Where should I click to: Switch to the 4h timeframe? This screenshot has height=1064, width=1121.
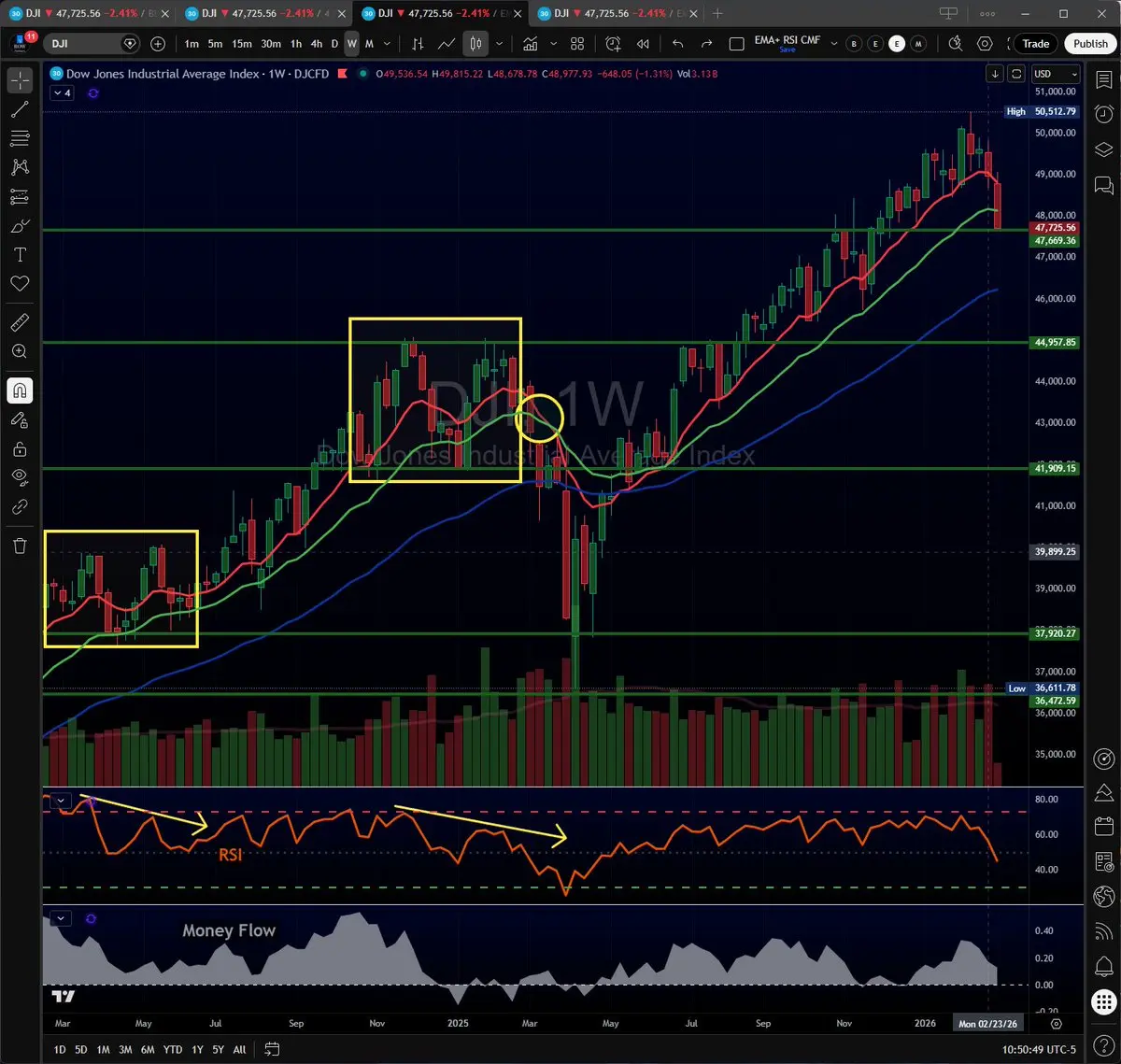(317, 44)
